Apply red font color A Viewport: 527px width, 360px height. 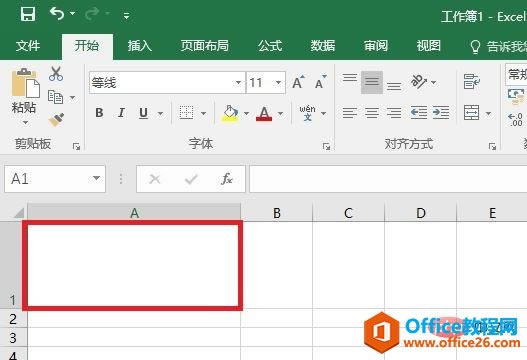(264, 113)
